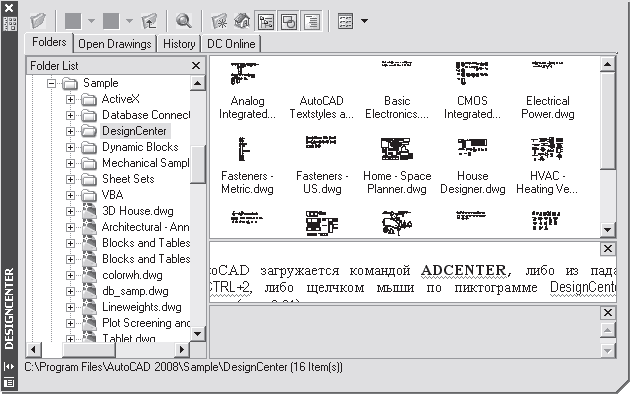Image resolution: width=630 pixels, height=394 pixels.
Task: Click the Search magnifier icon
Action: pyautogui.click(x=184, y=21)
